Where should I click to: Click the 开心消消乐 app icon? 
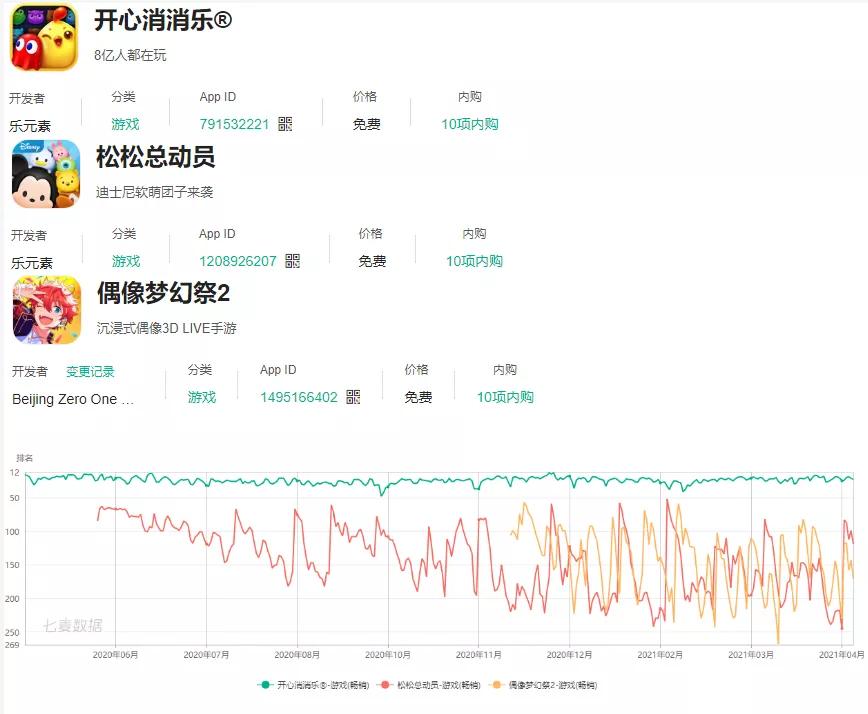click(x=42, y=37)
